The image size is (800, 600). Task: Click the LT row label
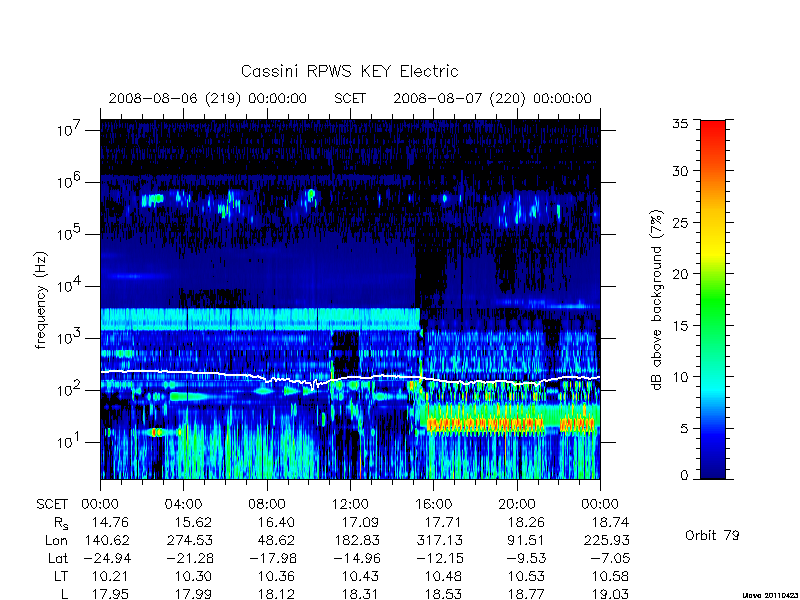[x=61, y=576]
